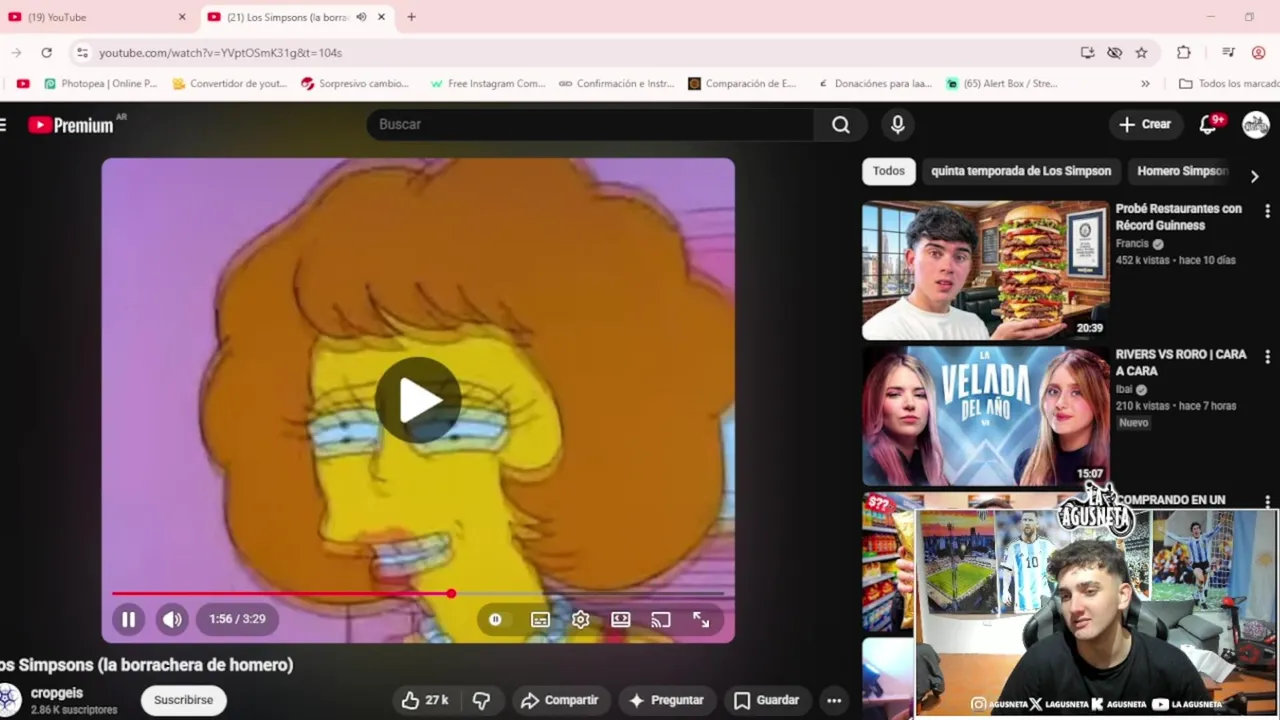
Task: Select quinta temporada de Los Simpson chip
Action: coord(1021,171)
